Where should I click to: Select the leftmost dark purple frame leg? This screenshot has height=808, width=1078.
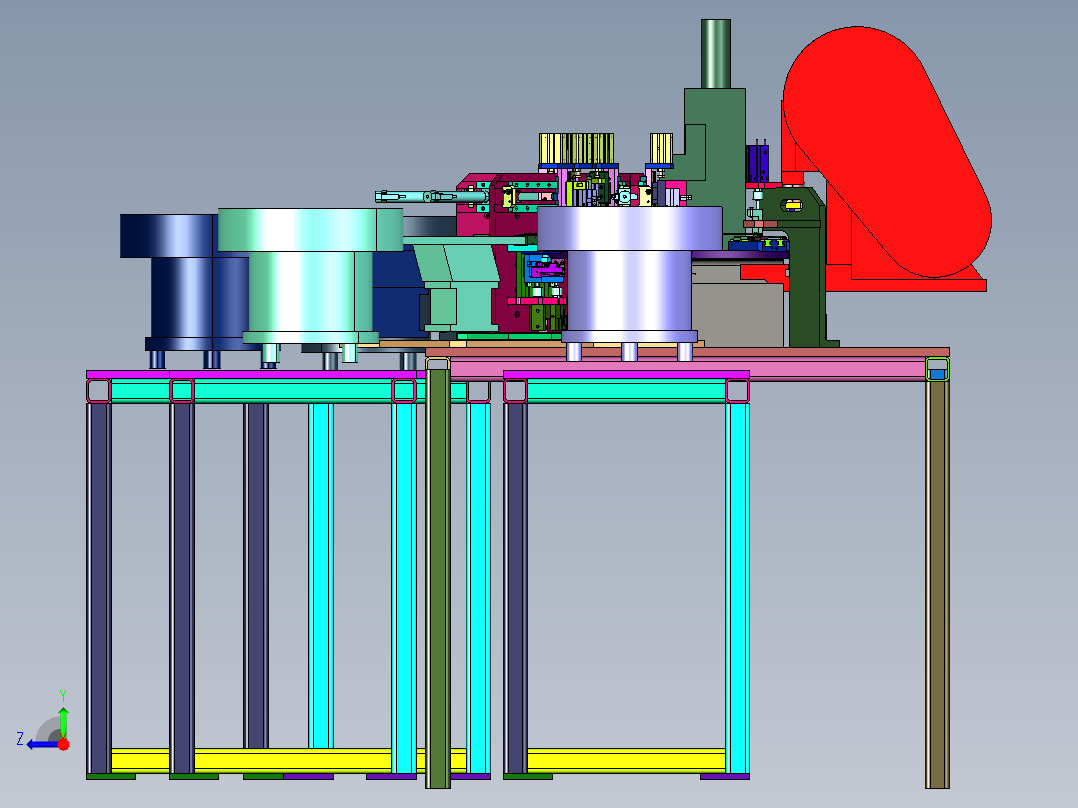[99, 588]
